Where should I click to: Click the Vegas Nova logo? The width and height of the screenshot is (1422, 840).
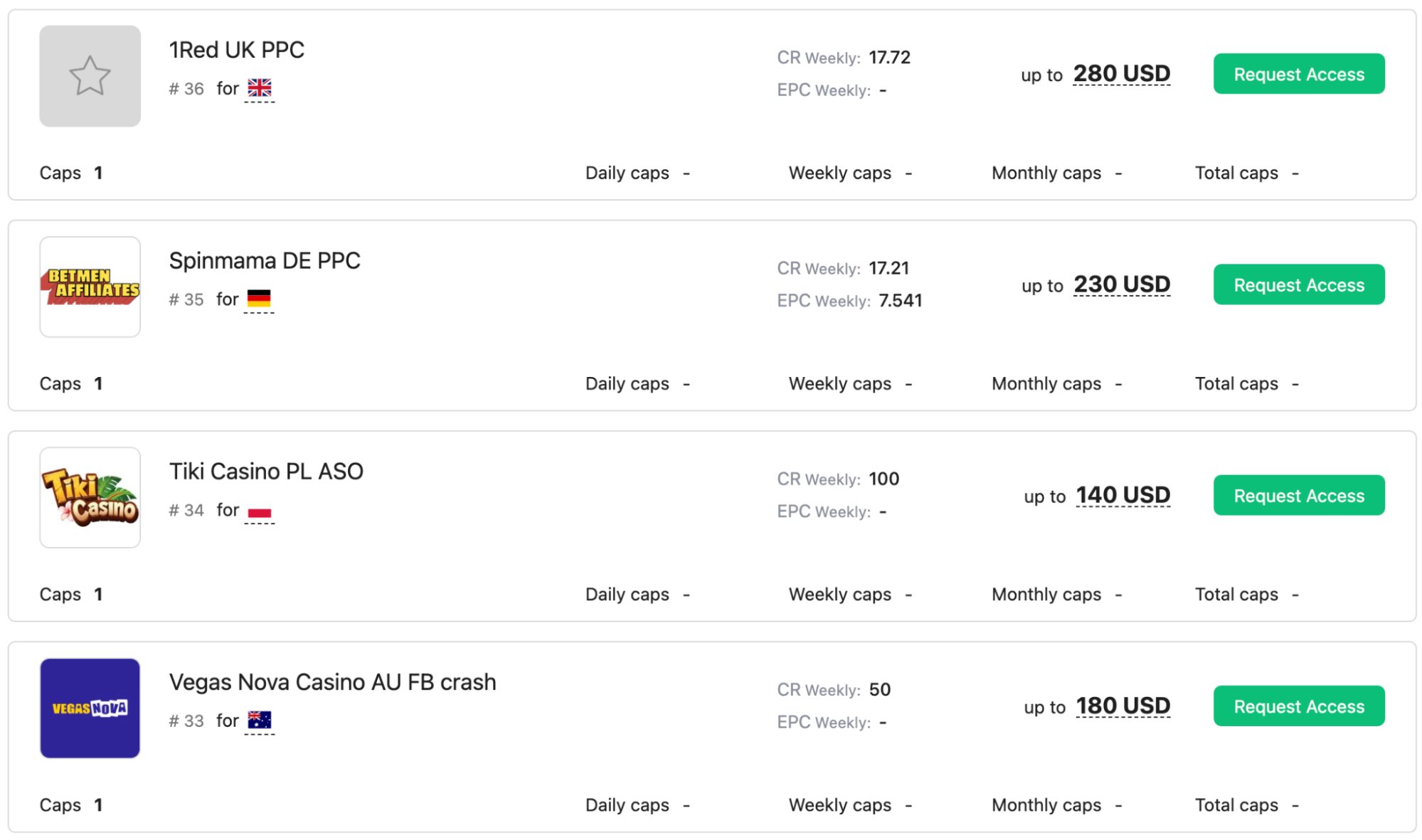(90, 708)
